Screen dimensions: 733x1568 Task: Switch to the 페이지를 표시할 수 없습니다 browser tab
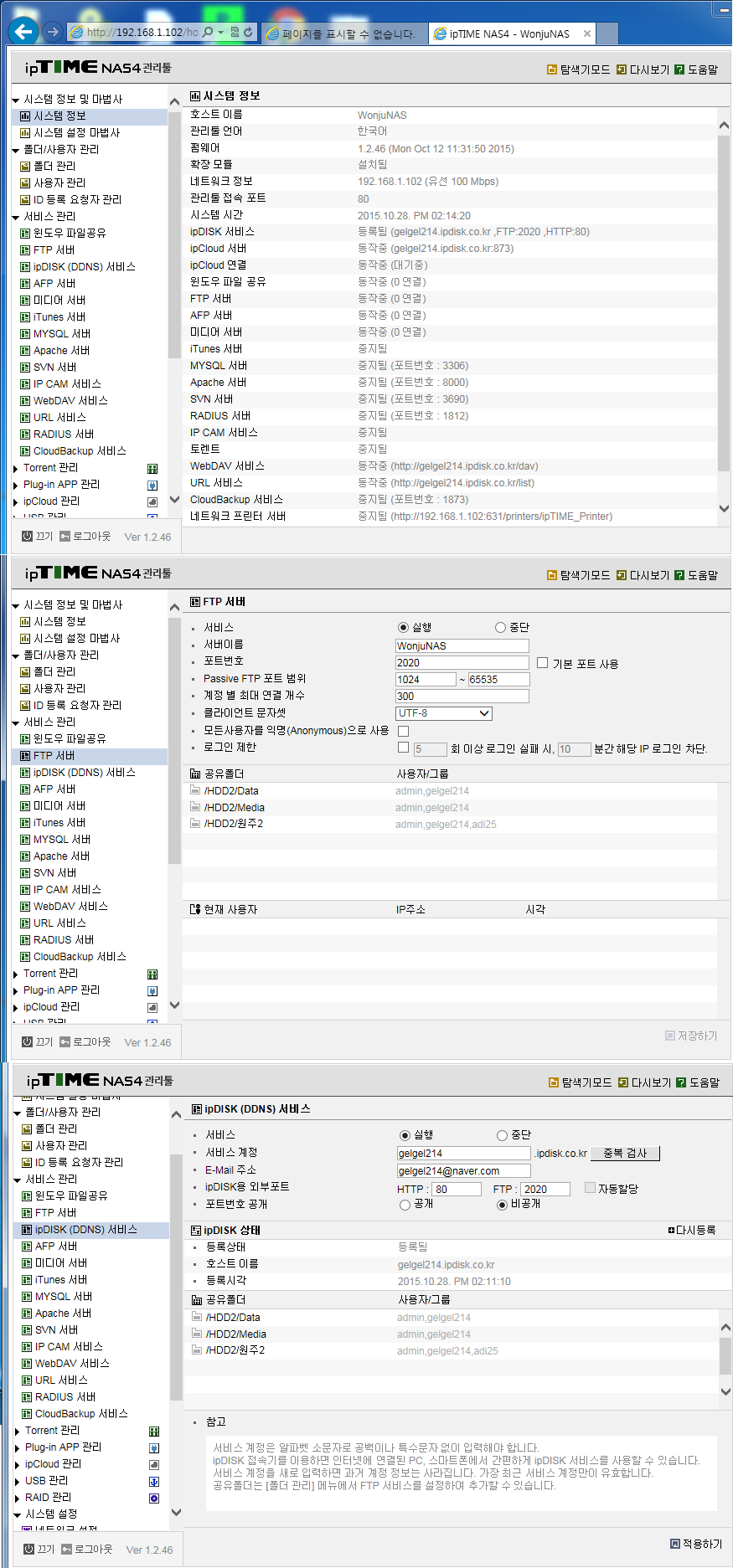click(x=343, y=33)
